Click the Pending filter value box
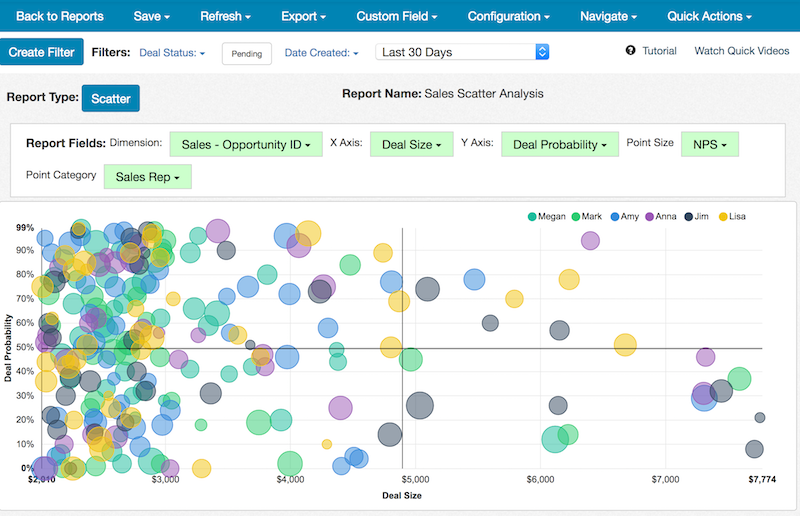The image size is (800, 516). click(x=246, y=53)
